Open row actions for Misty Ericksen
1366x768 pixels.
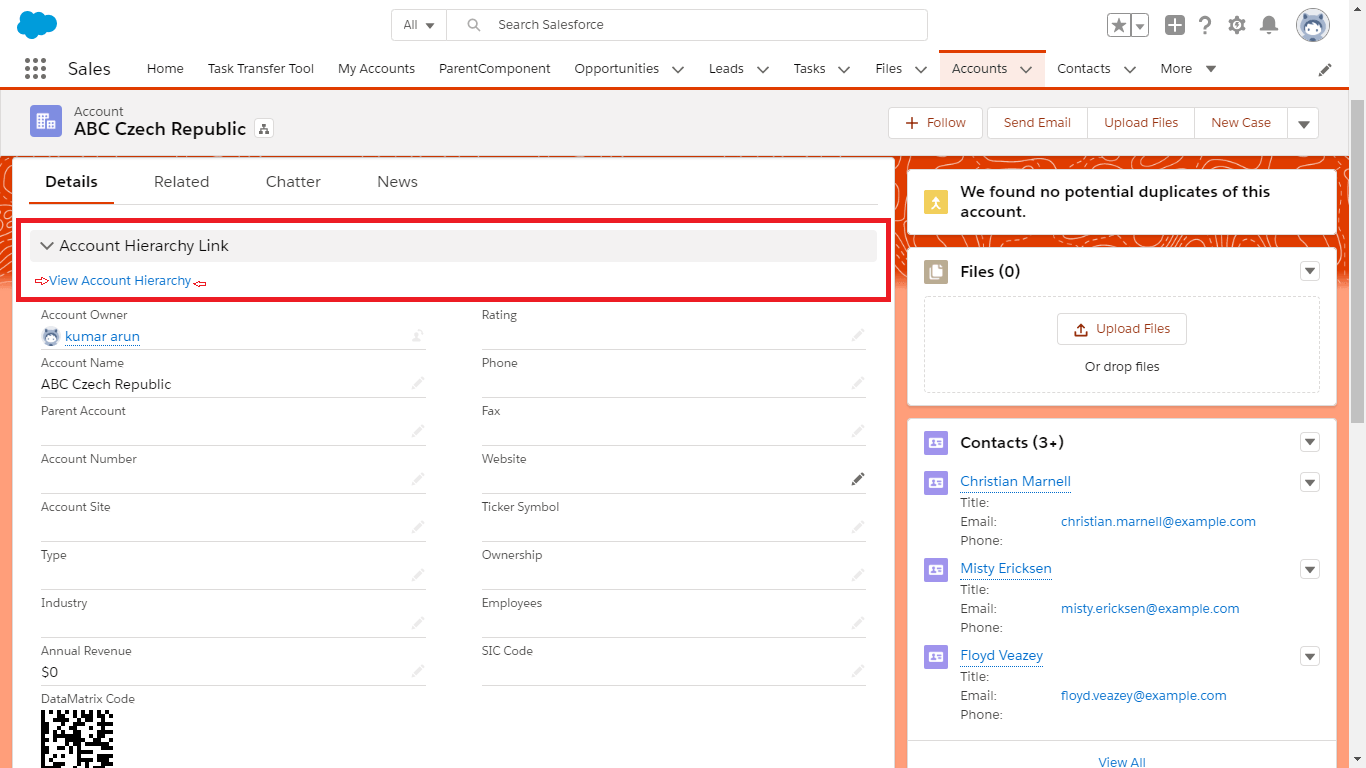[1310, 569]
